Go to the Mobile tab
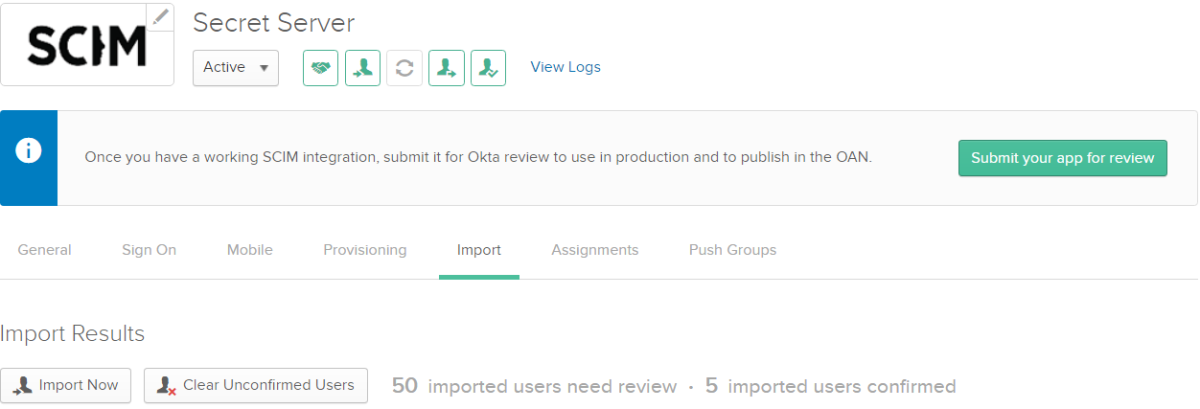1200x409 pixels. (249, 250)
